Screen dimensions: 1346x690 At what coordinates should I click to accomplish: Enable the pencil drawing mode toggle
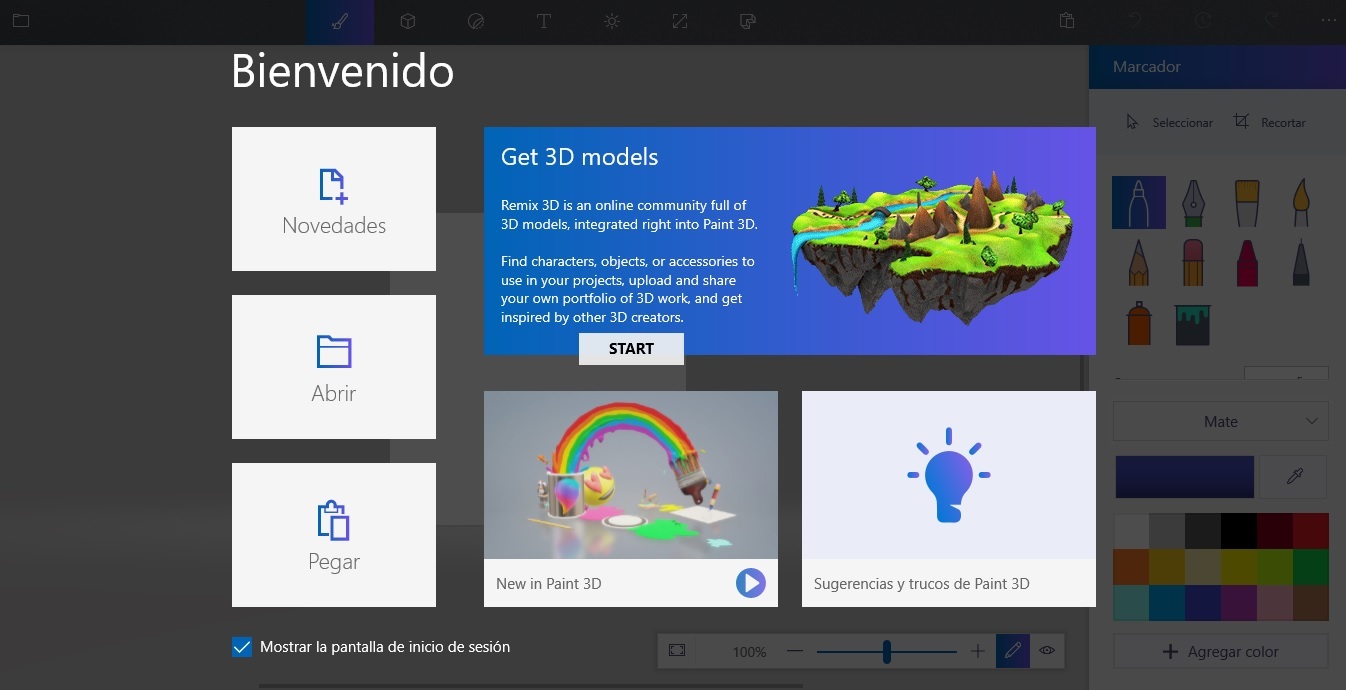[x=1012, y=650]
